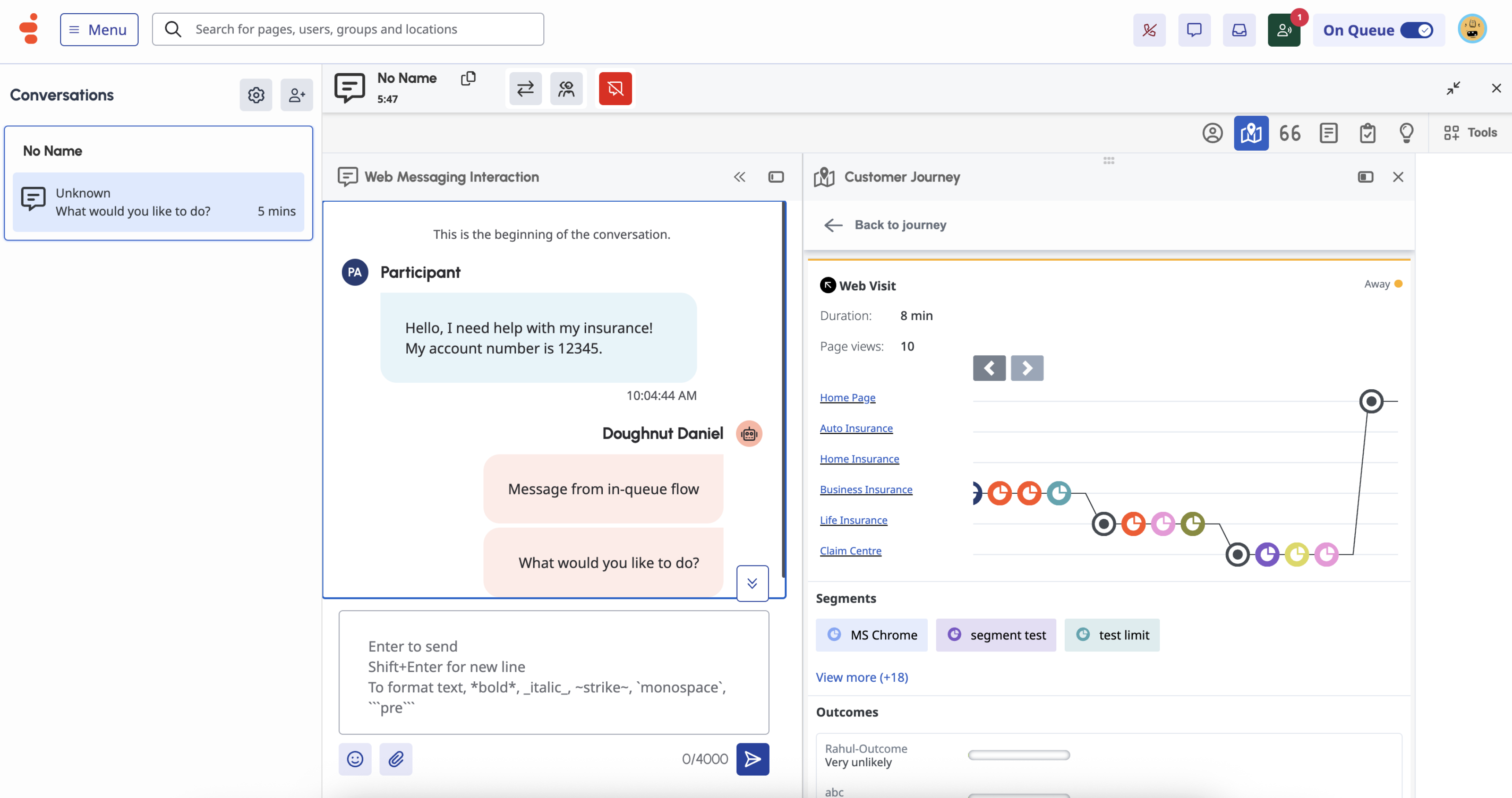1512x798 pixels.
Task: Open the transfer conversation icon
Action: tap(525, 89)
